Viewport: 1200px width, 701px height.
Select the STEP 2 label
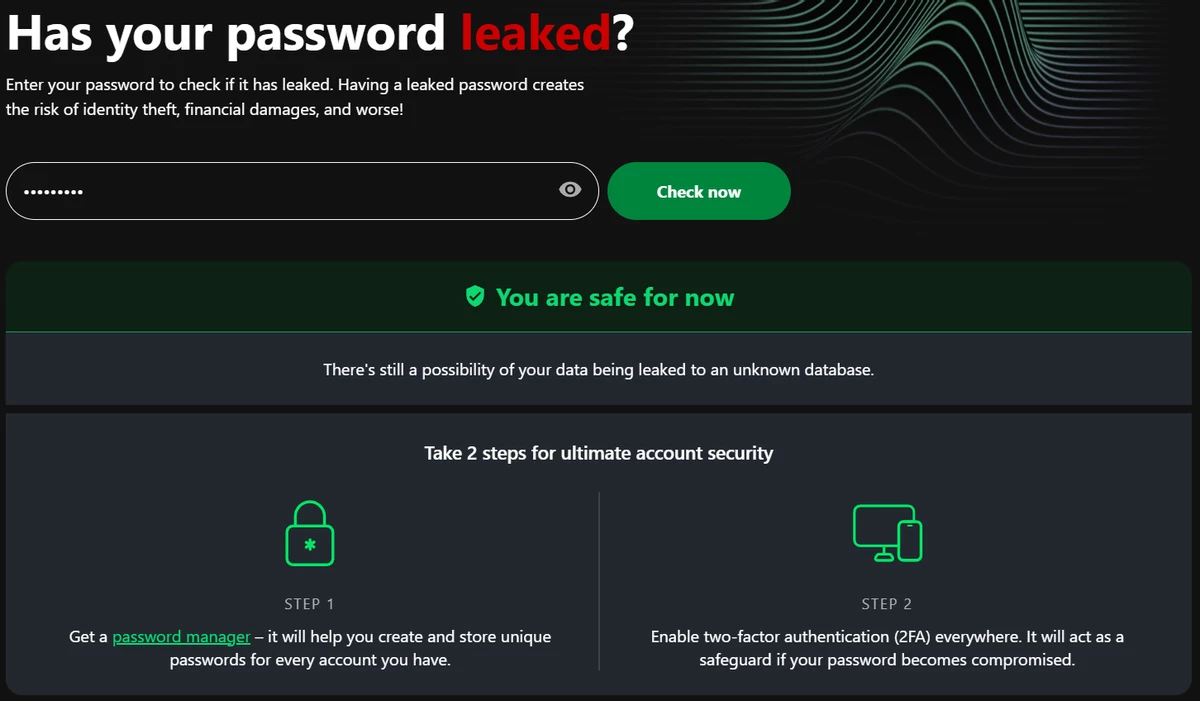click(887, 604)
